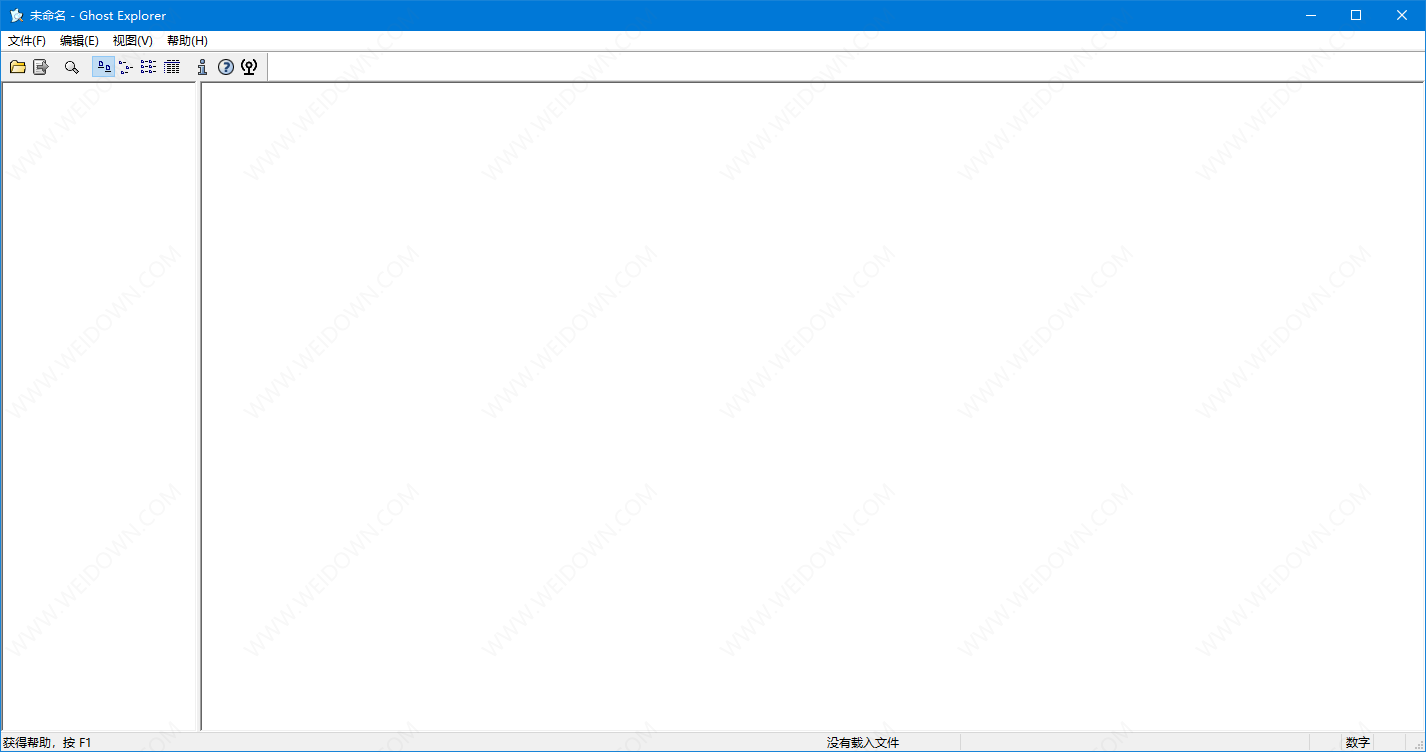Click the properties info icon
This screenshot has height=752, width=1426.
click(202, 67)
